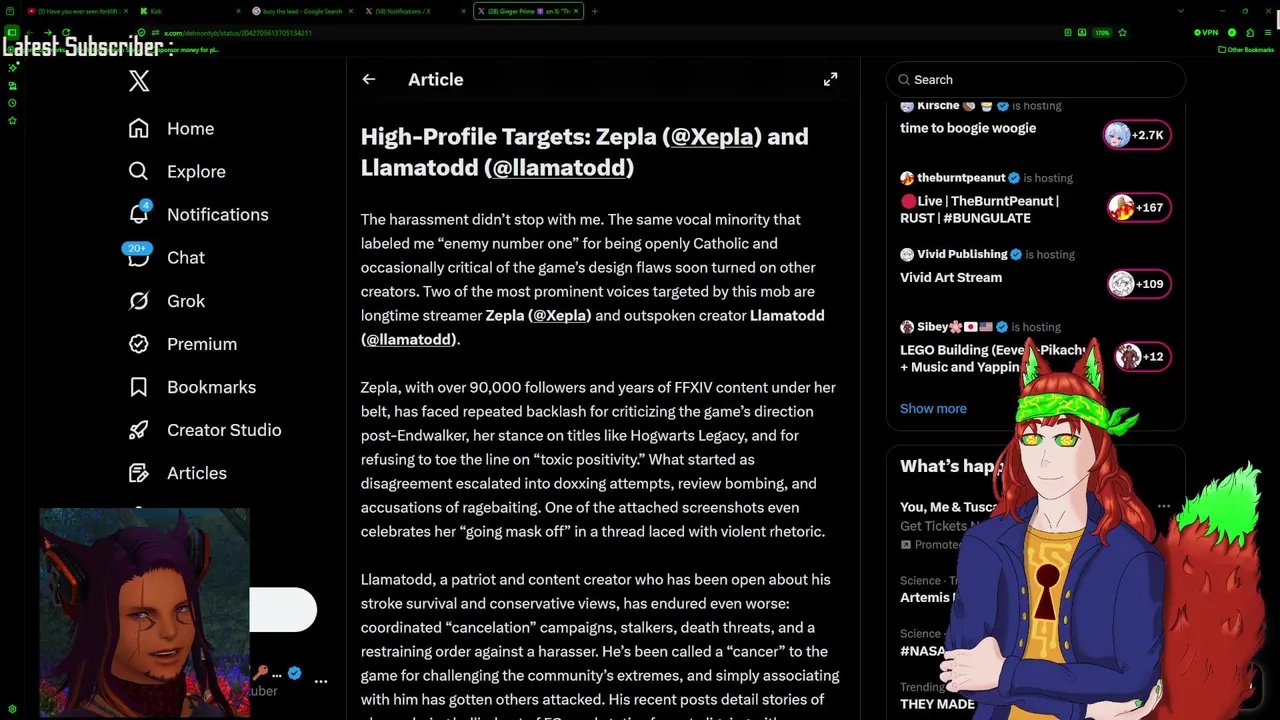1280x720 pixels.
Task: Open a new browser tab
Action: tap(594, 11)
